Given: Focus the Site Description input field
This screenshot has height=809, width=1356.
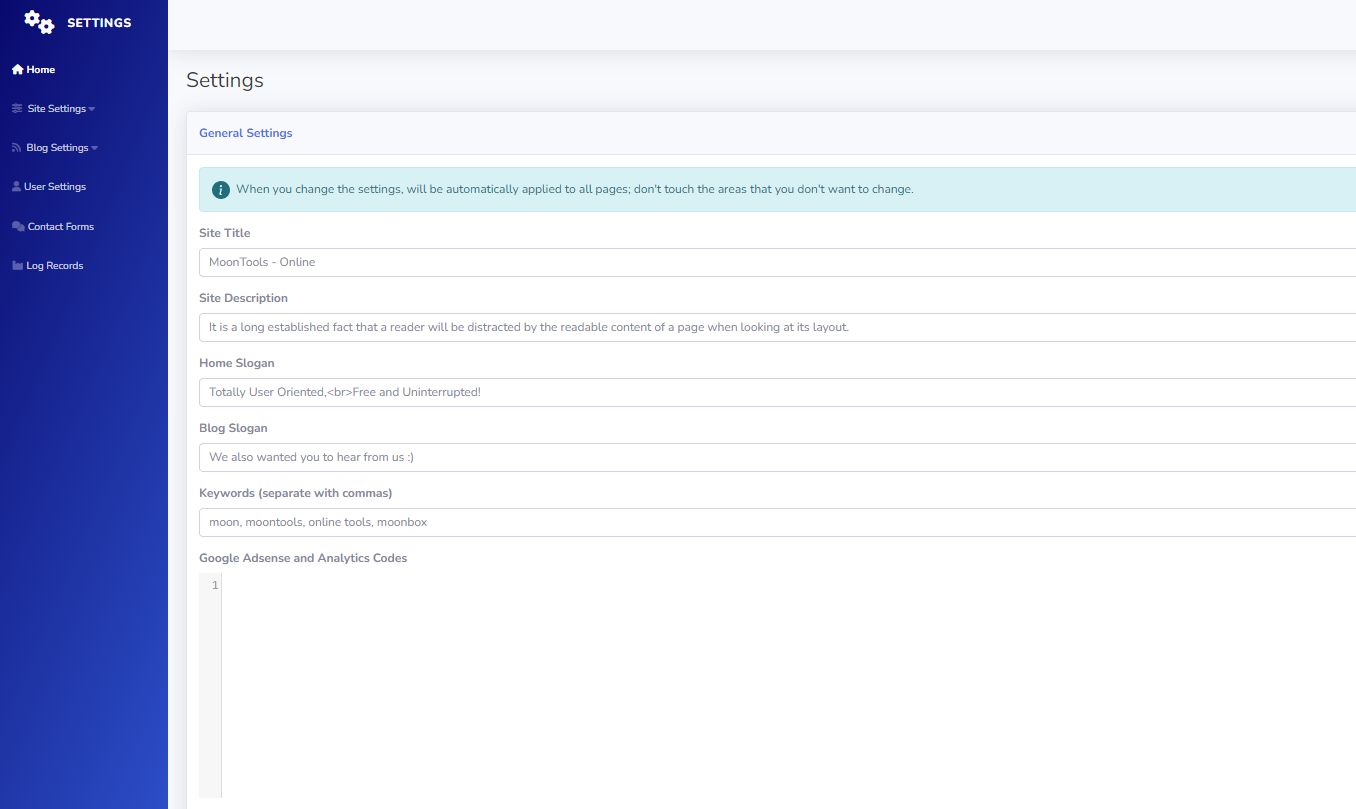Looking at the screenshot, I should [x=777, y=327].
